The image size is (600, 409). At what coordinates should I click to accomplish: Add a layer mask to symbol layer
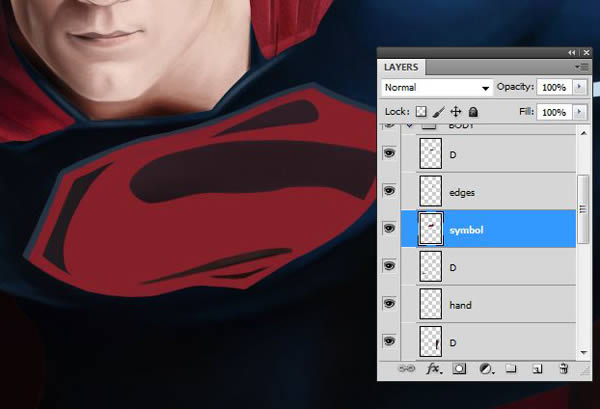[459, 369]
